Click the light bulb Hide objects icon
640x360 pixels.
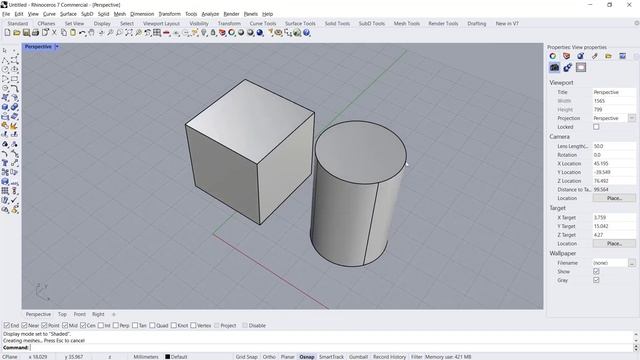point(204,32)
